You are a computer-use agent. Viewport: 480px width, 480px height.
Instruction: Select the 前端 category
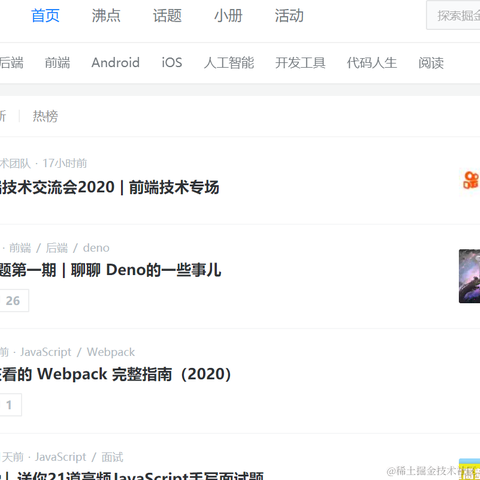click(x=58, y=63)
